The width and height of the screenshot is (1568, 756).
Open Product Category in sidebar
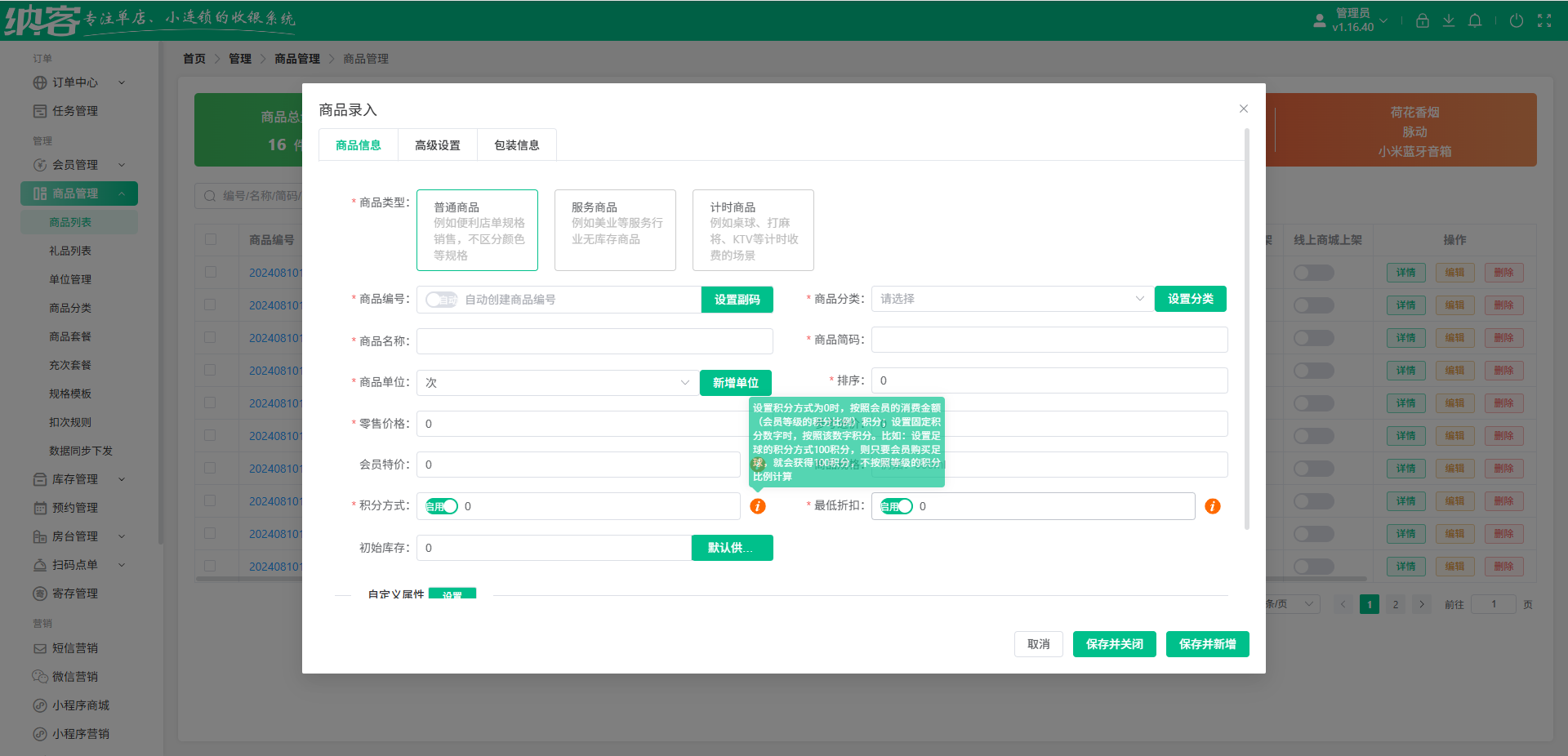pos(70,308)
